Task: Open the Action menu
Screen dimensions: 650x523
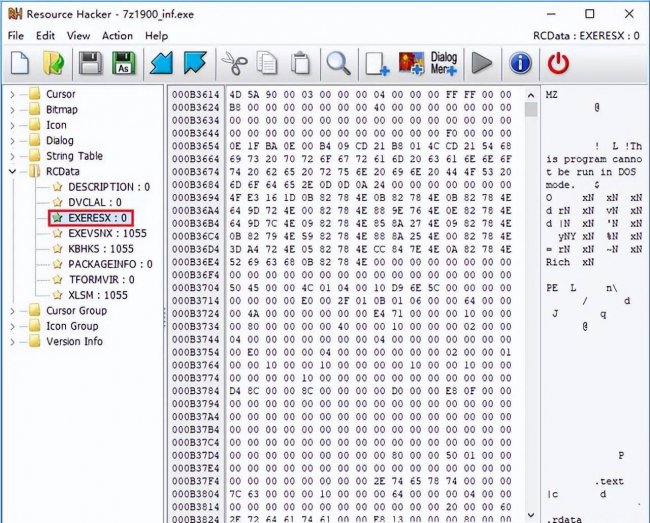Action: coord(117,36)
